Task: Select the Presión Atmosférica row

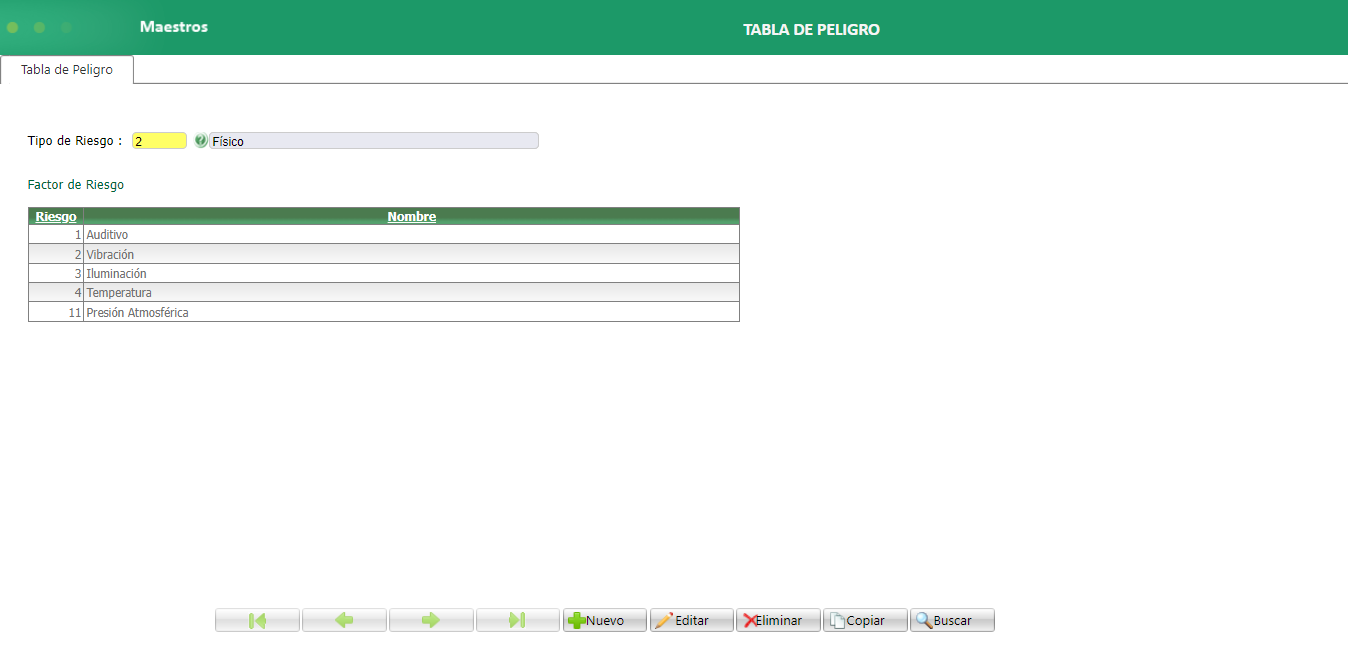Action: (384, 312)
